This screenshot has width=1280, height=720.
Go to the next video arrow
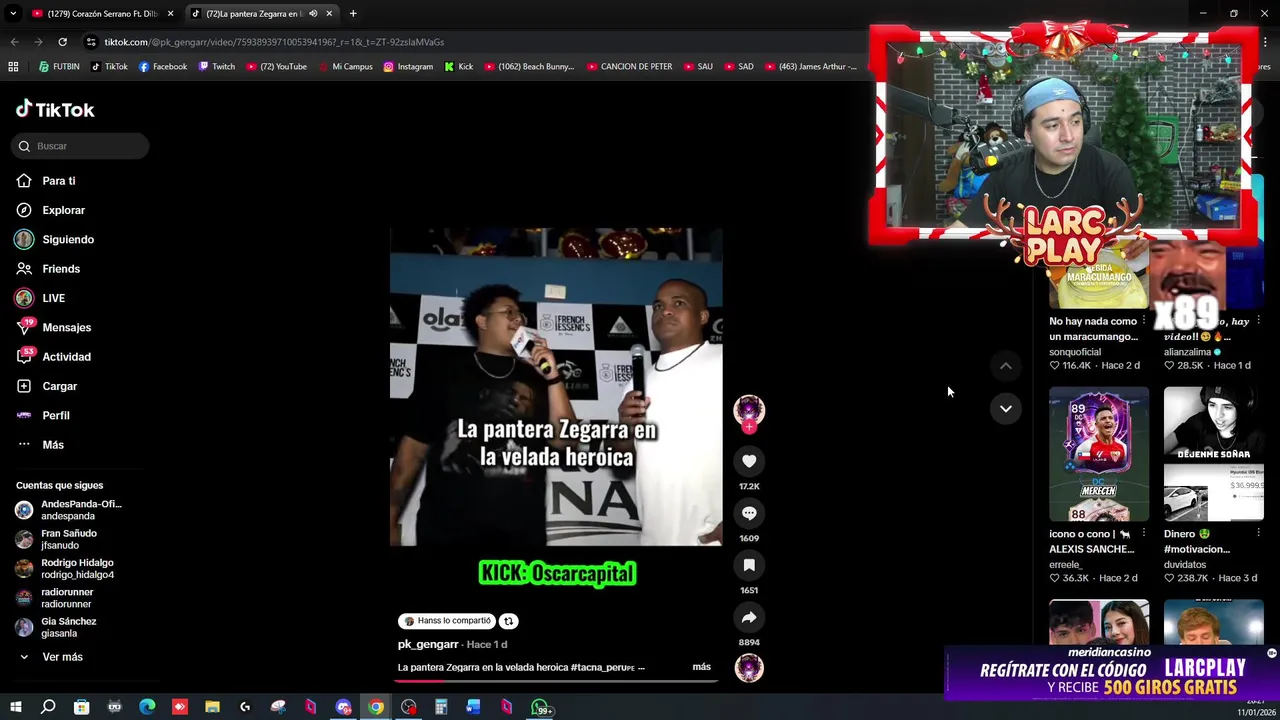click(x=1006, y=408)
